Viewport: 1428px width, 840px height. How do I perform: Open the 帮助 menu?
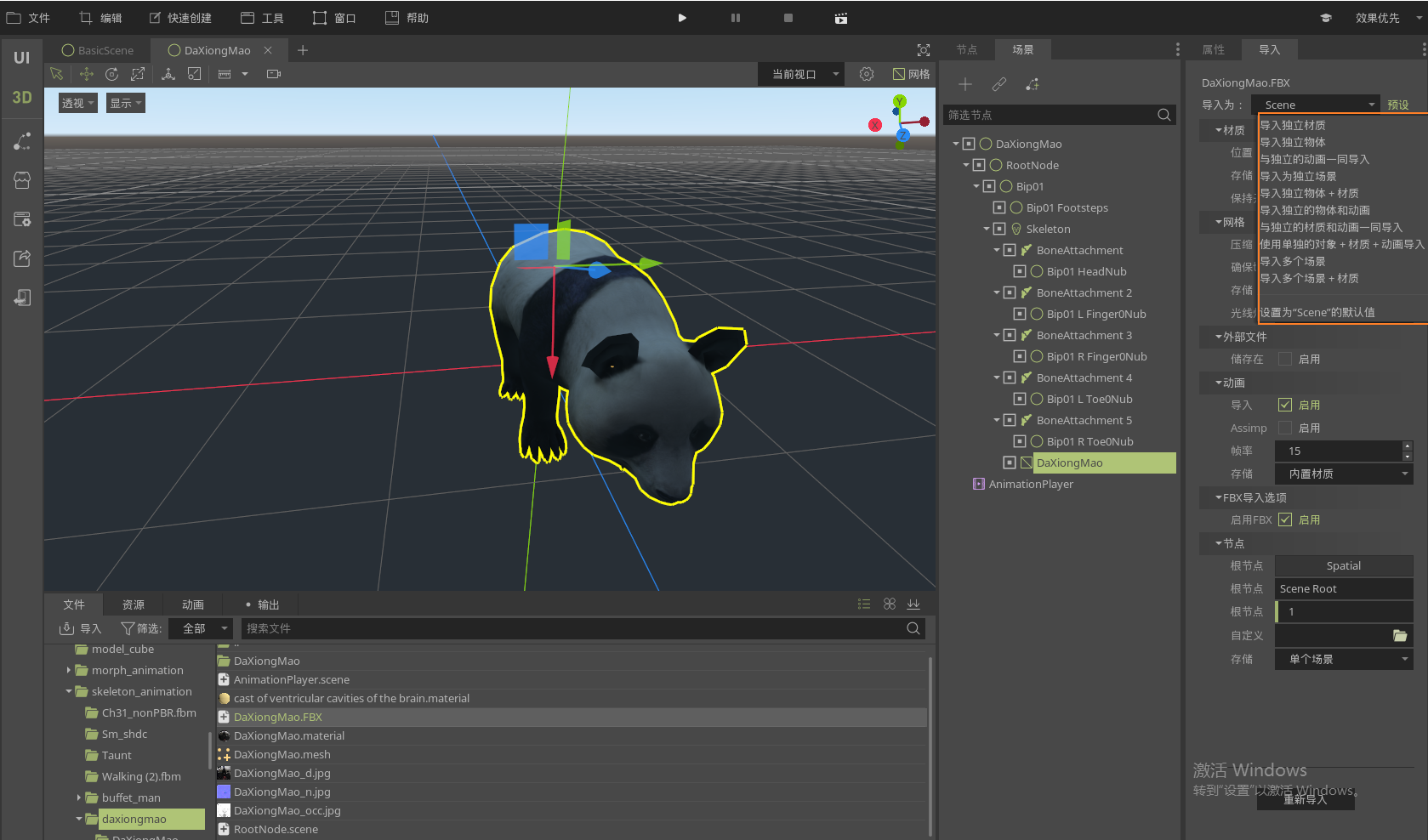coord(407,18)
